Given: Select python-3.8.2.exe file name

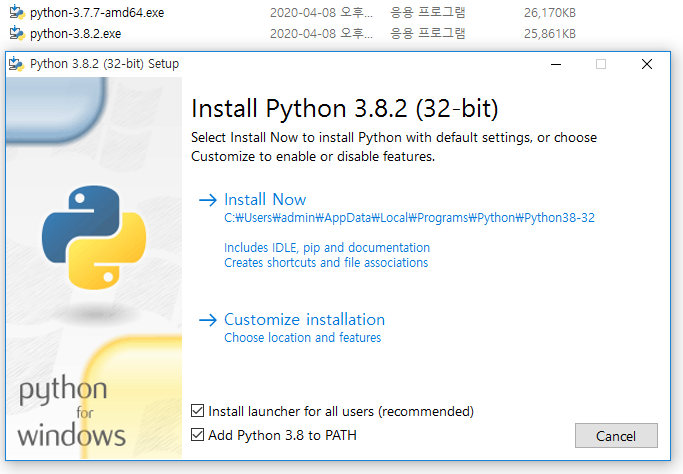Looking at the screenshot, I should [75, 34].
